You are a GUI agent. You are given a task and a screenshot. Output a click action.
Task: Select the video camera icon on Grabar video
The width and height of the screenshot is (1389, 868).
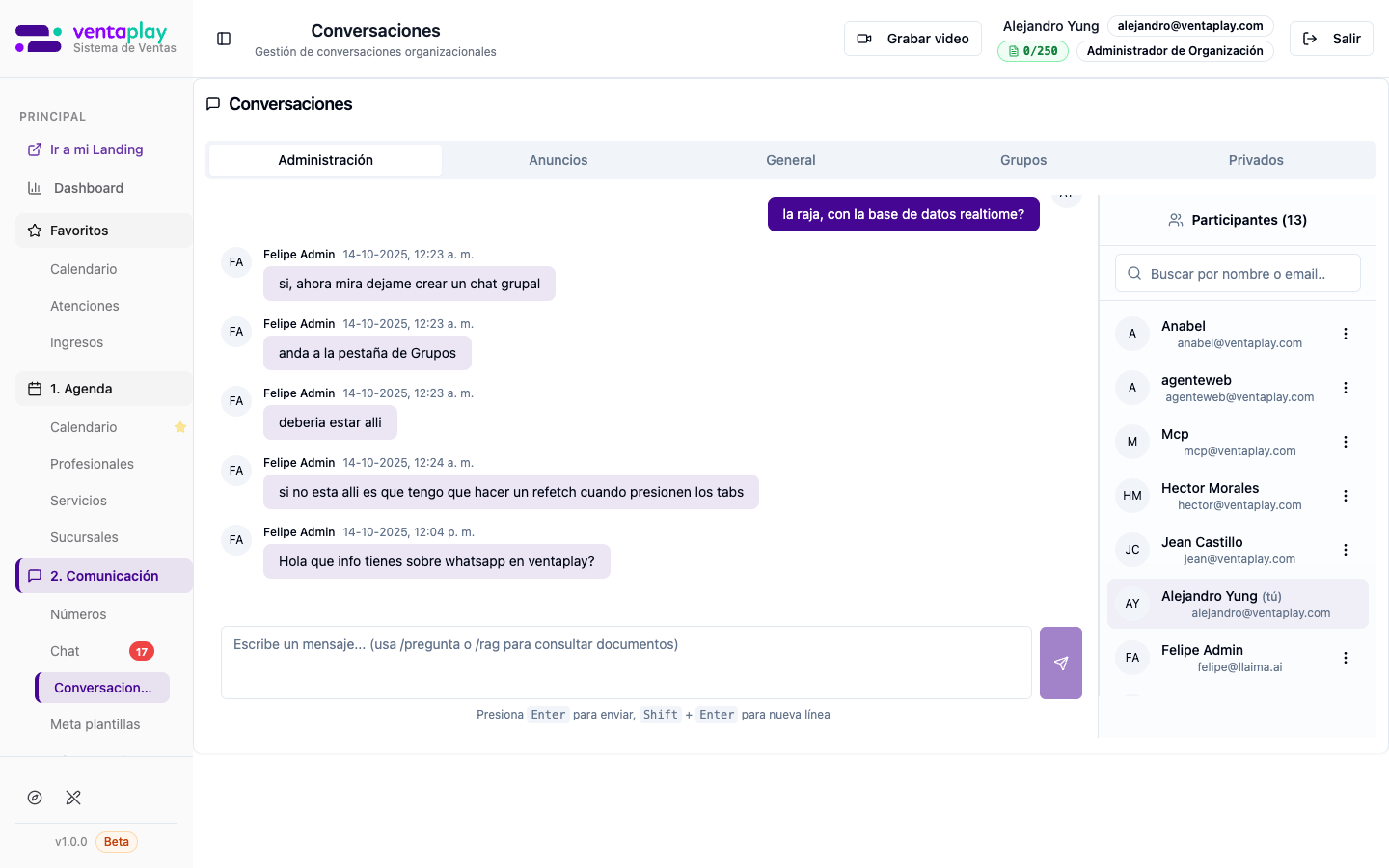866,39
